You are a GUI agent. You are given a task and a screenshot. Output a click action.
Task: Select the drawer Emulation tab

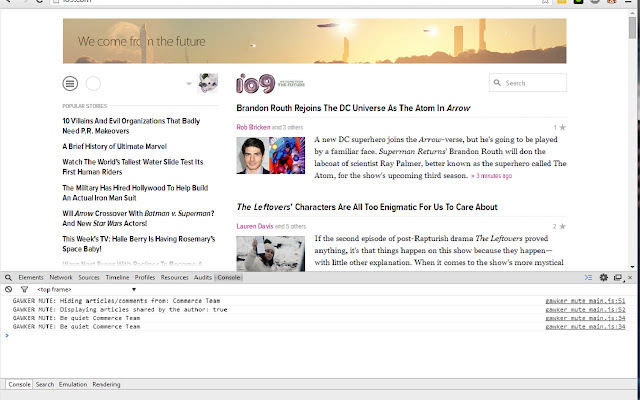pyautogui.click(x=73, y=384)
